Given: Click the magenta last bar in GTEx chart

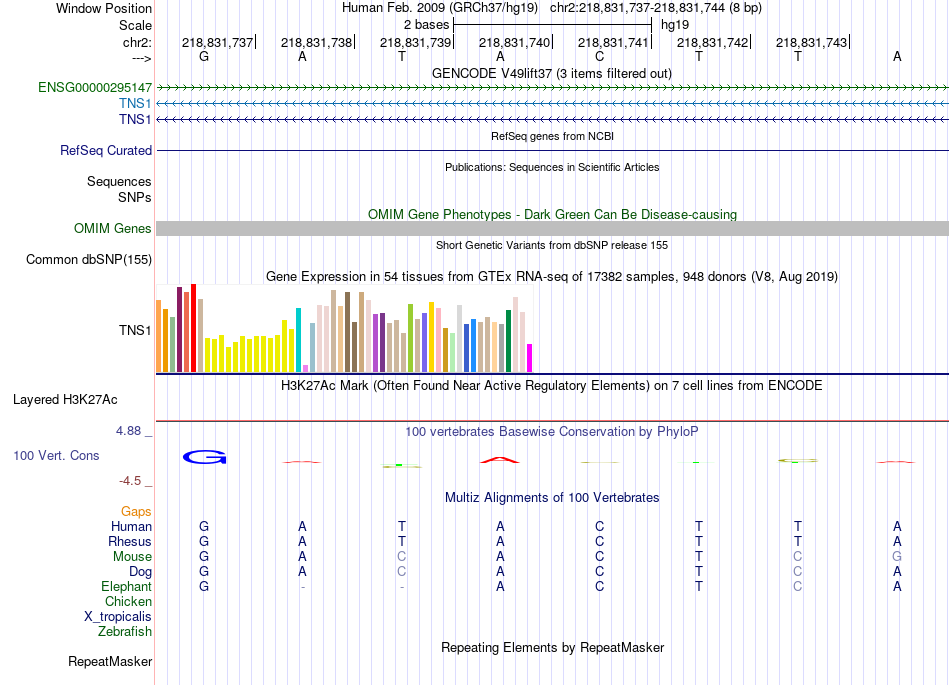Looking at the screenshot, I should 529,358.
